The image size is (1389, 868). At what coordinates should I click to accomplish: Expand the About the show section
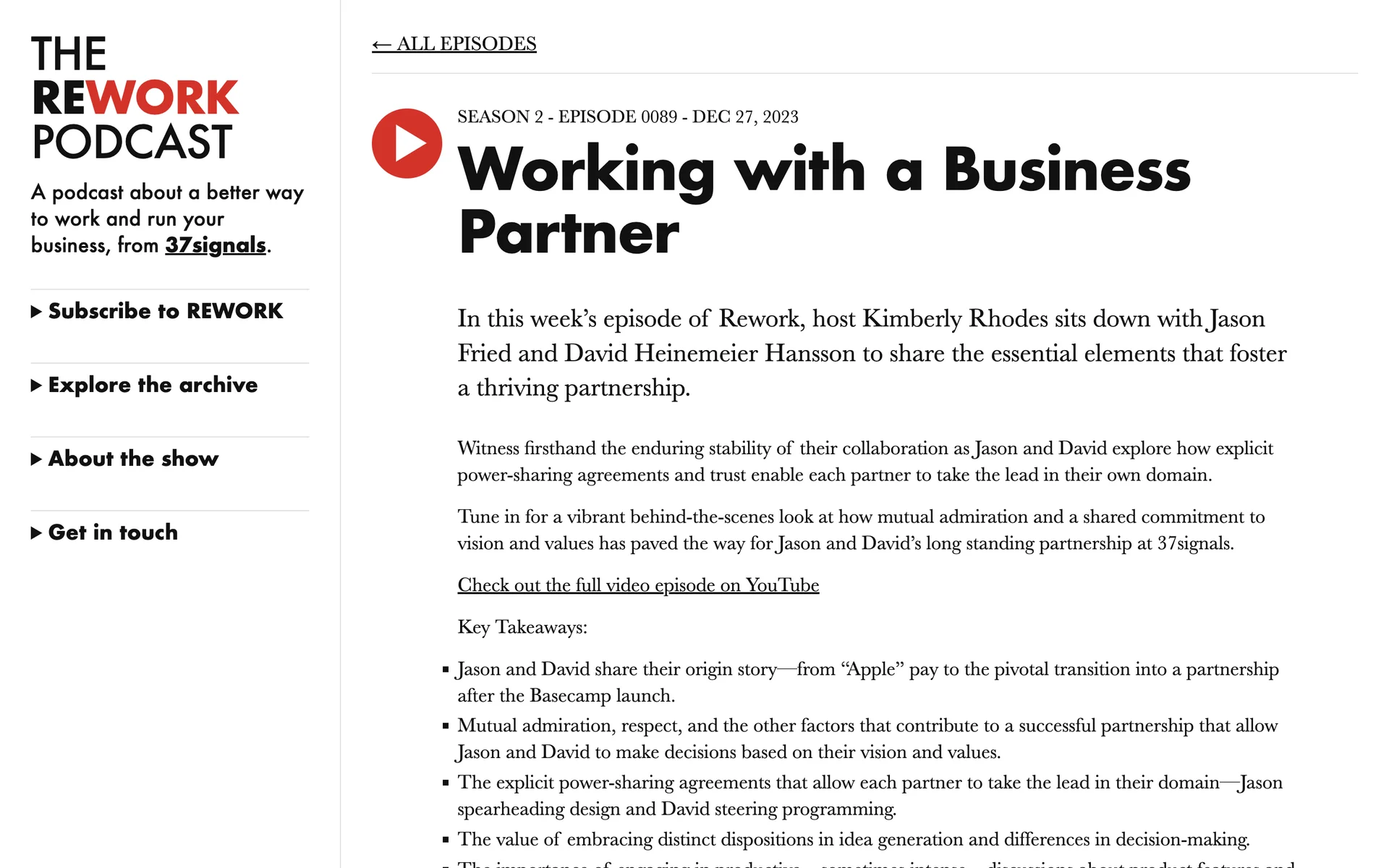(x=133, y=459)
